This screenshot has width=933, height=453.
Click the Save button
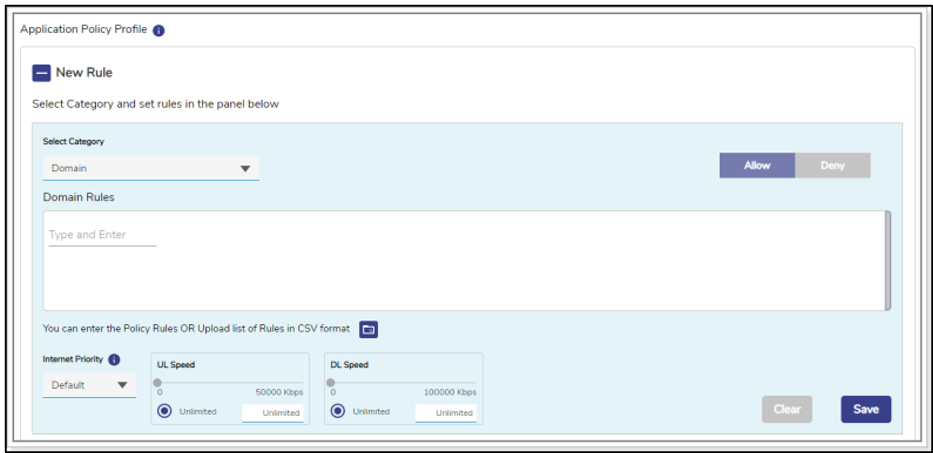(x=865, y=409)
